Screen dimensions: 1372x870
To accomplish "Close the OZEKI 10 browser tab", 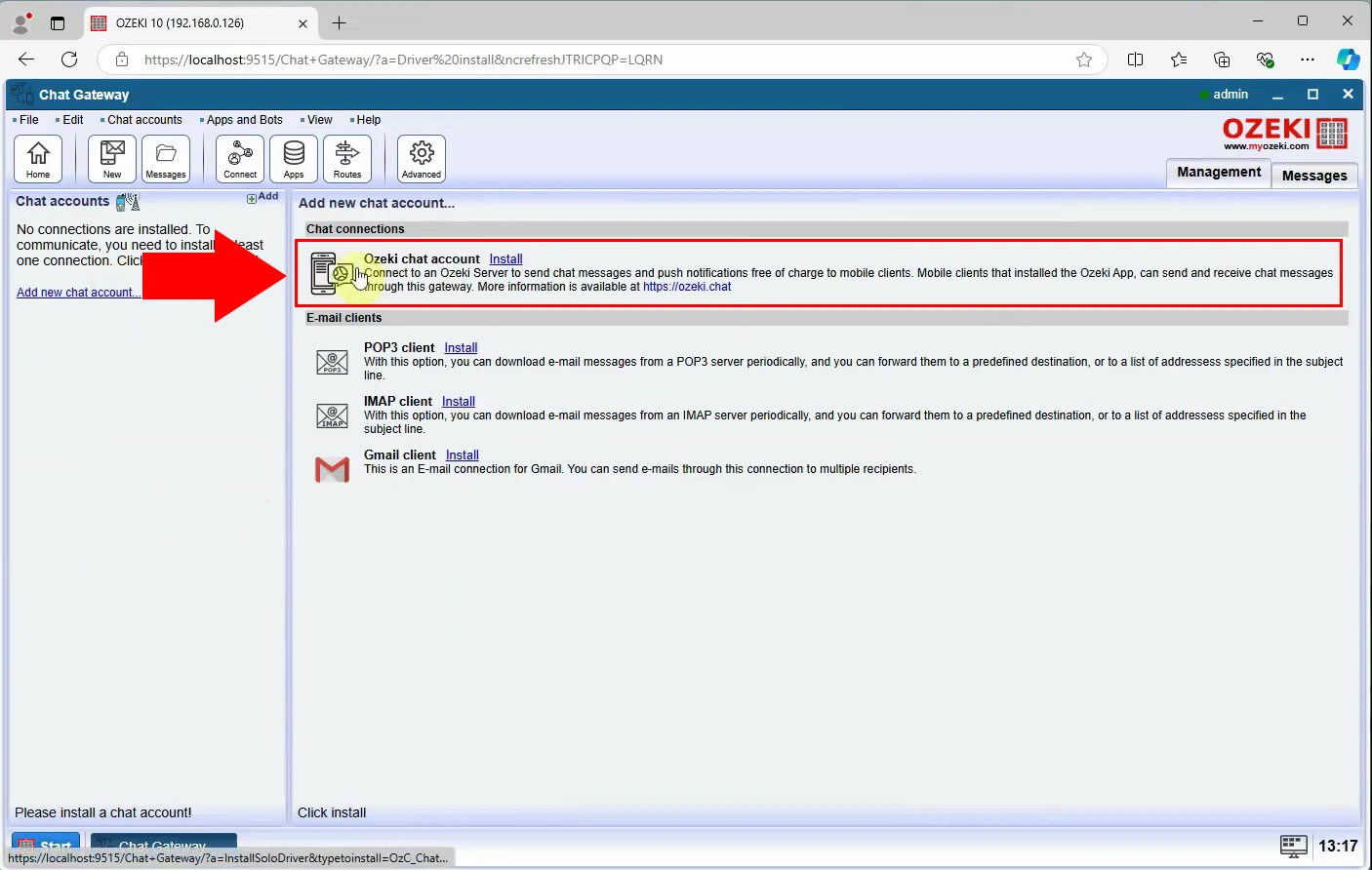I will tap(303, 23).
